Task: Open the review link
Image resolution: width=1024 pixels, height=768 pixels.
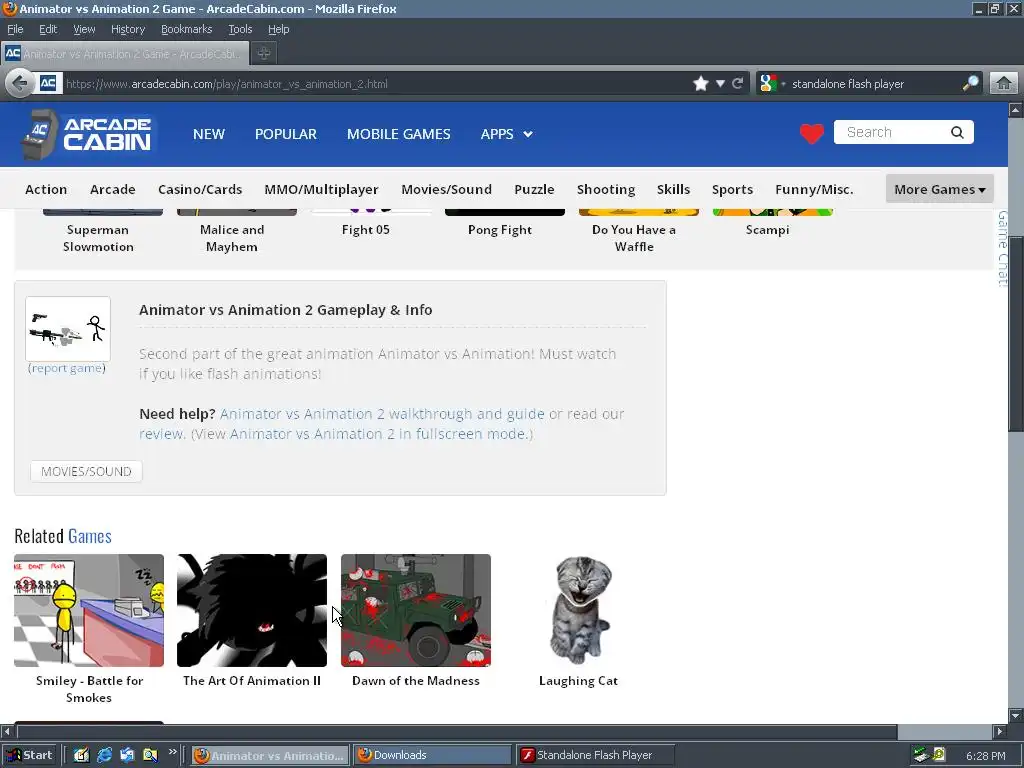Action: click(162, 434)
